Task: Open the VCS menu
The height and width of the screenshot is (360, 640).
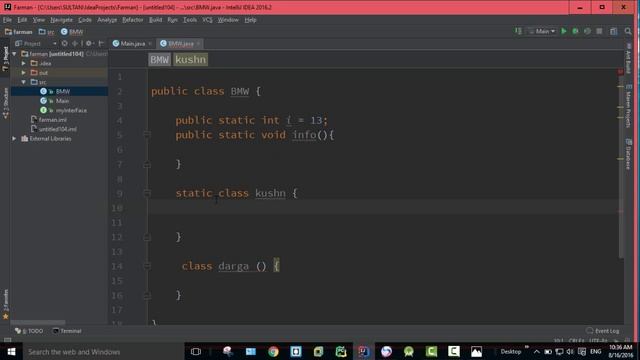Action: tap(207, 20)
